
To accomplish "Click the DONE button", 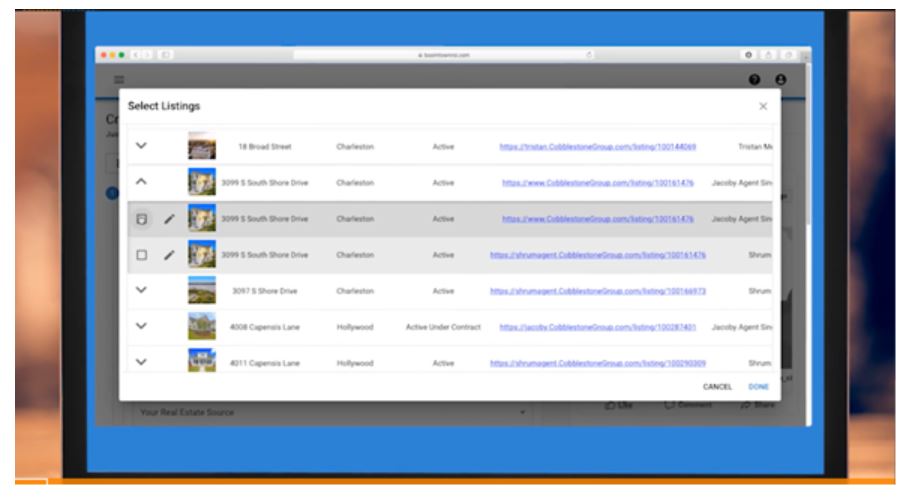I will [758, 387].
